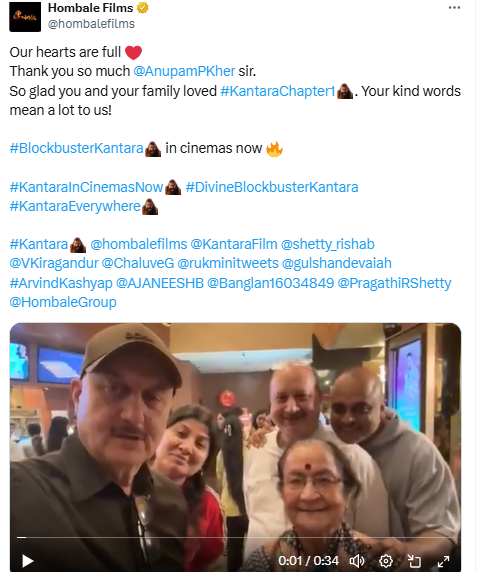Viewport: 480px width, 572px height.
Task: Open the @rukminitweets mention
Action: [x=228, y=263]
